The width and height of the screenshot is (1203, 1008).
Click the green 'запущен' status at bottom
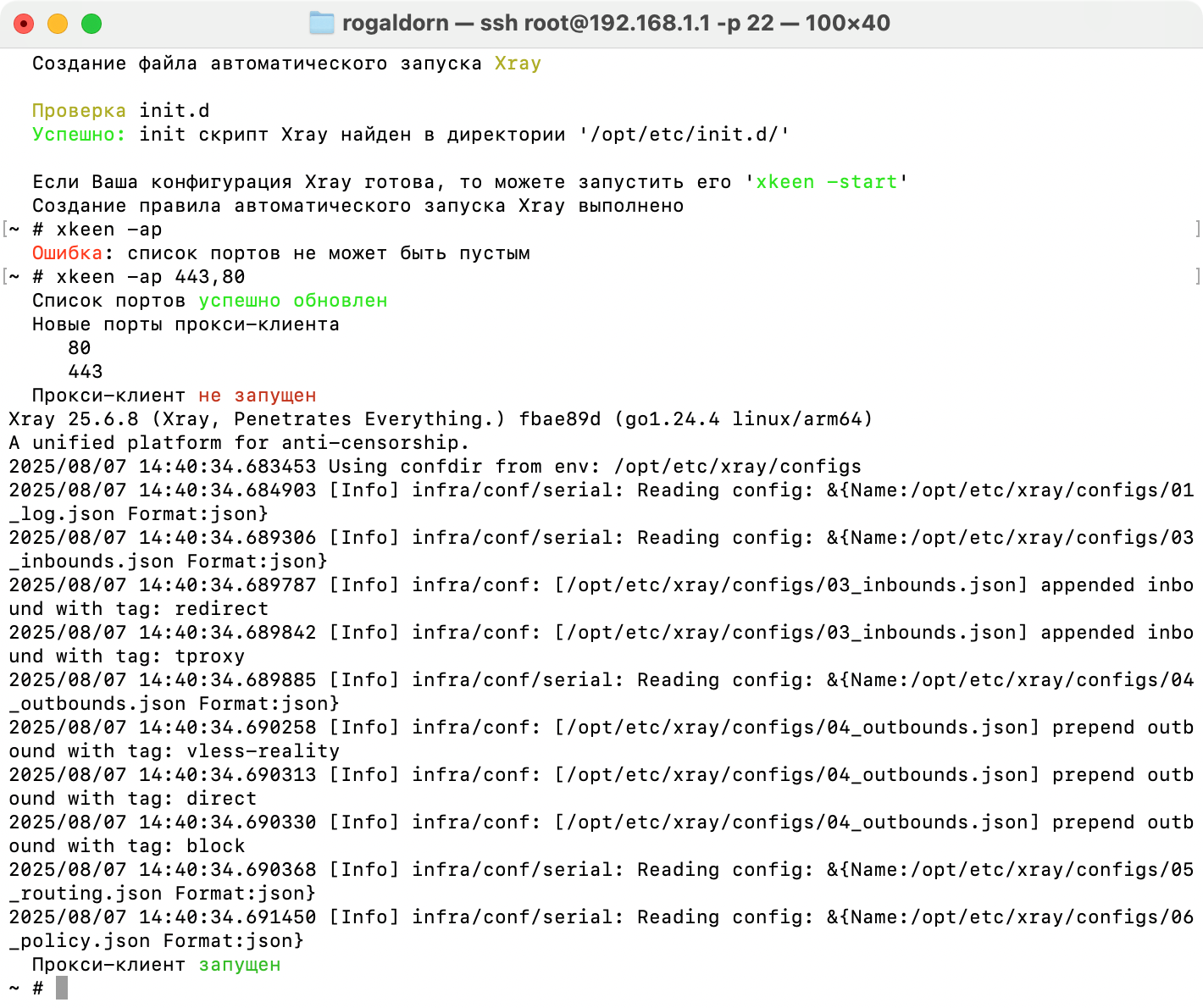click(240, 965)
